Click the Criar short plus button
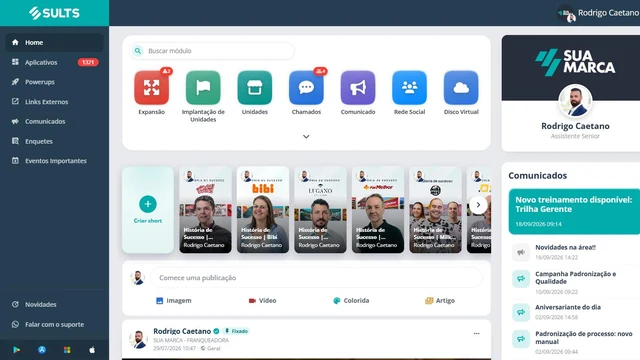640x360 pixels. [148, 204]
